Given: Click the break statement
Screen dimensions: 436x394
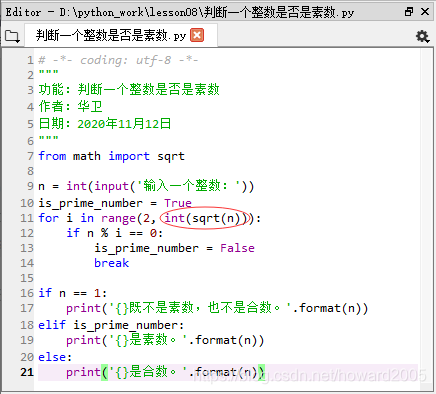Looking at the screenshot, I should (x=111, y=263).
